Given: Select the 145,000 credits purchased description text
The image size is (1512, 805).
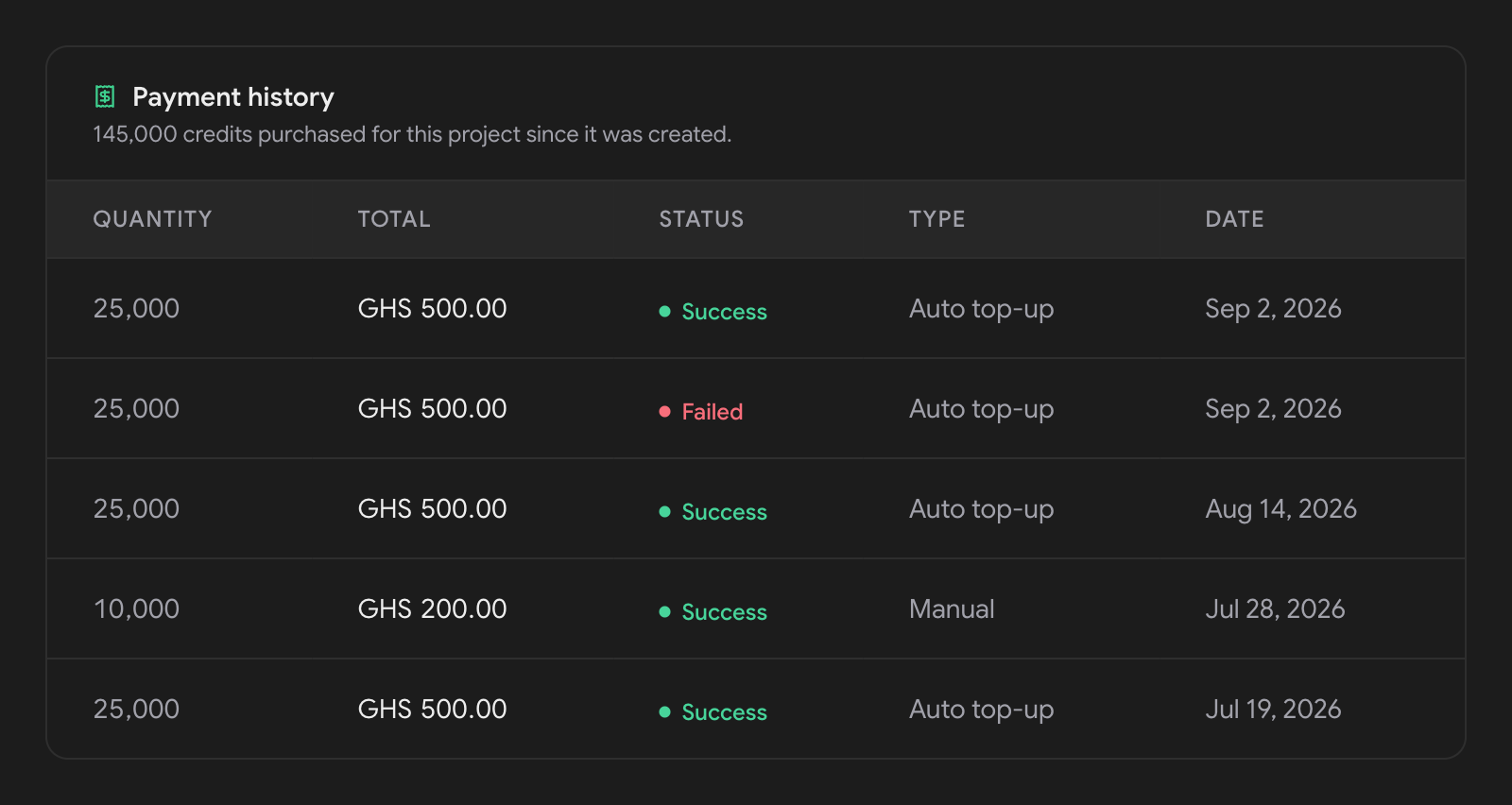Looking at the screenshot, I should [412, 134].
